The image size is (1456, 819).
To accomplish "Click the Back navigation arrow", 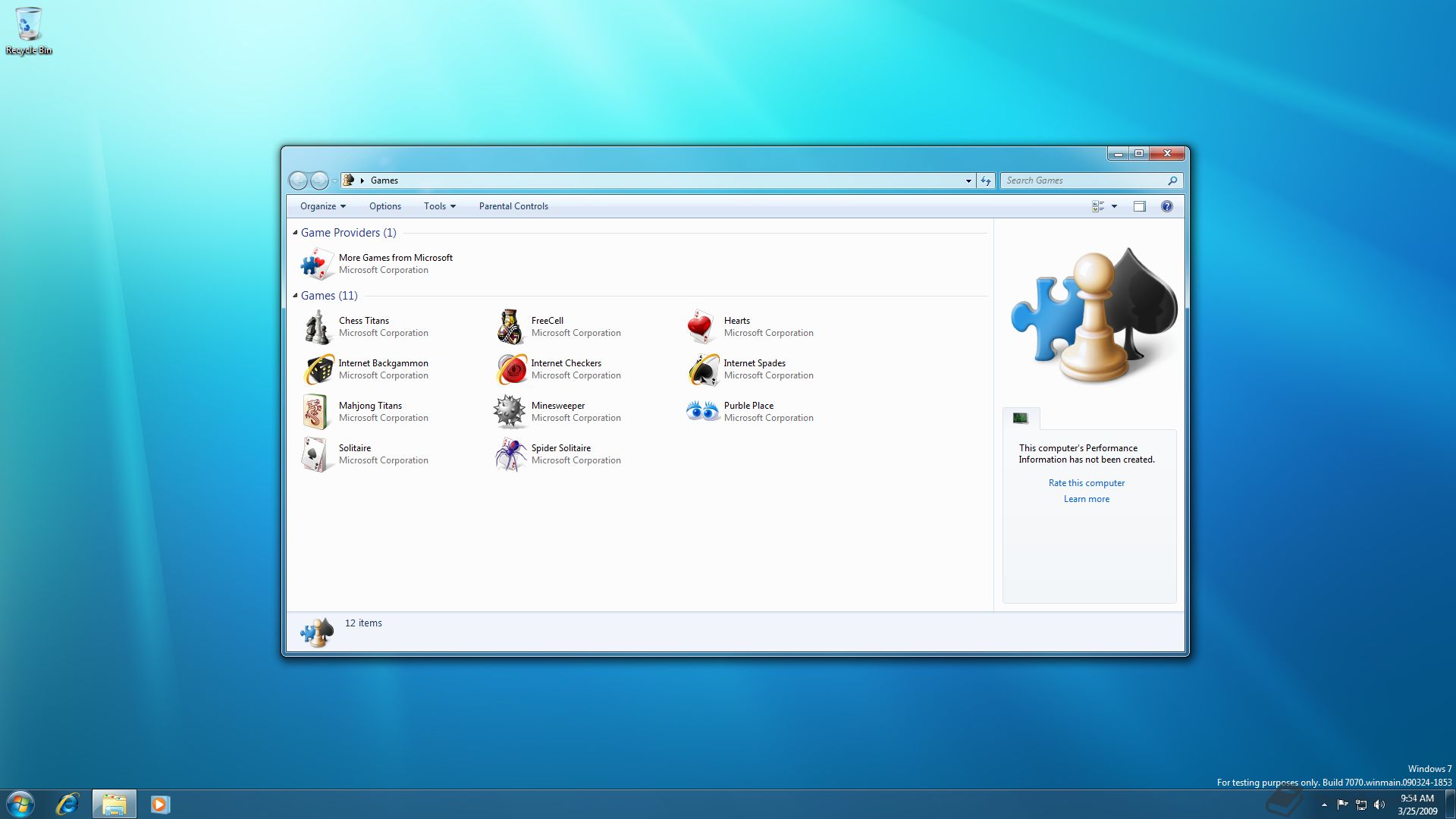I will click(x=299, y=180).
